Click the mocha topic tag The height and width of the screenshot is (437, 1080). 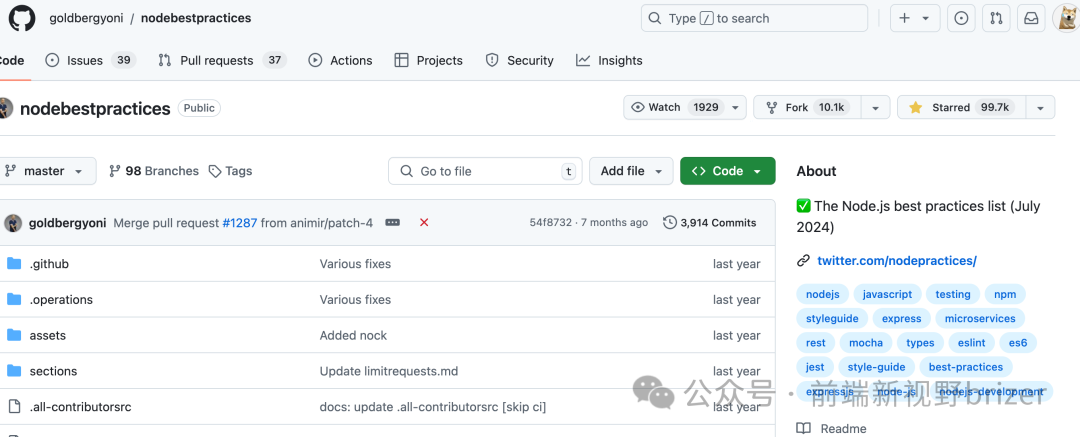pyautogui.click(x=866, y=343)
